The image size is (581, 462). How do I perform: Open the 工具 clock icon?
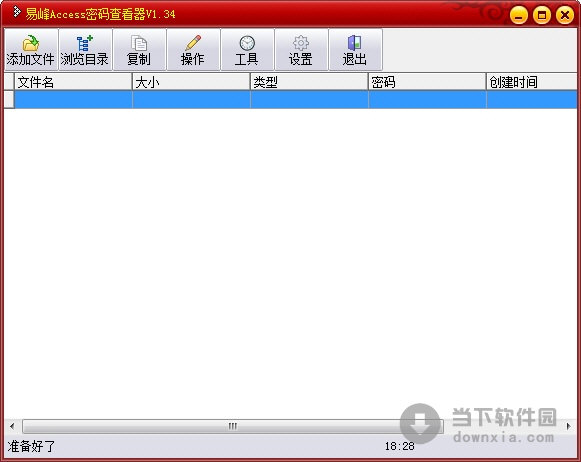[x=247, y=43]
